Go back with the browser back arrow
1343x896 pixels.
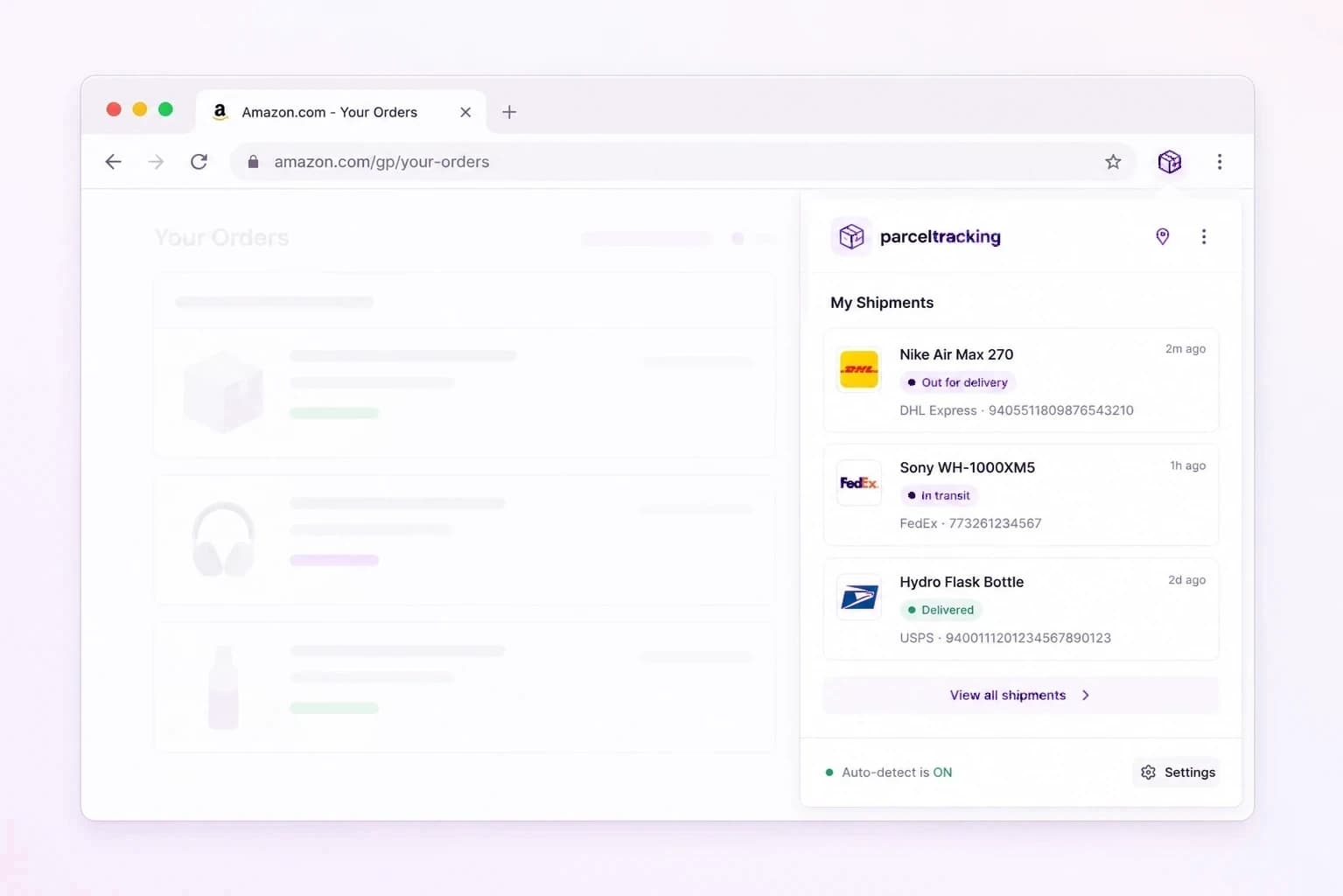tap(113, 162)
